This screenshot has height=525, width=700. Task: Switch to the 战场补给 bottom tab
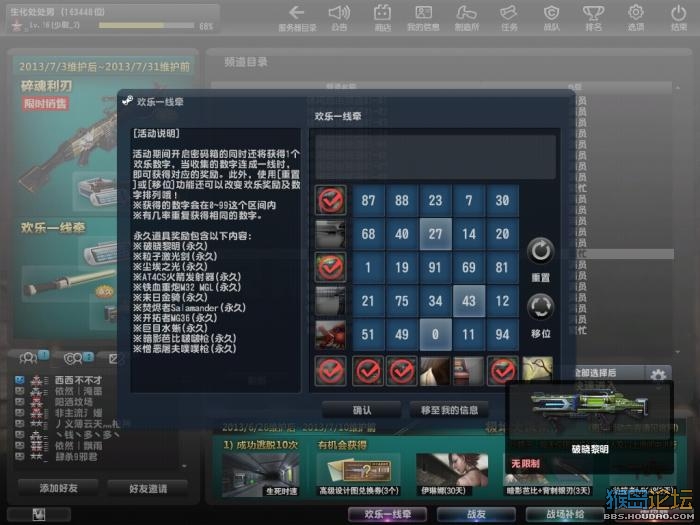click(565, 514)
